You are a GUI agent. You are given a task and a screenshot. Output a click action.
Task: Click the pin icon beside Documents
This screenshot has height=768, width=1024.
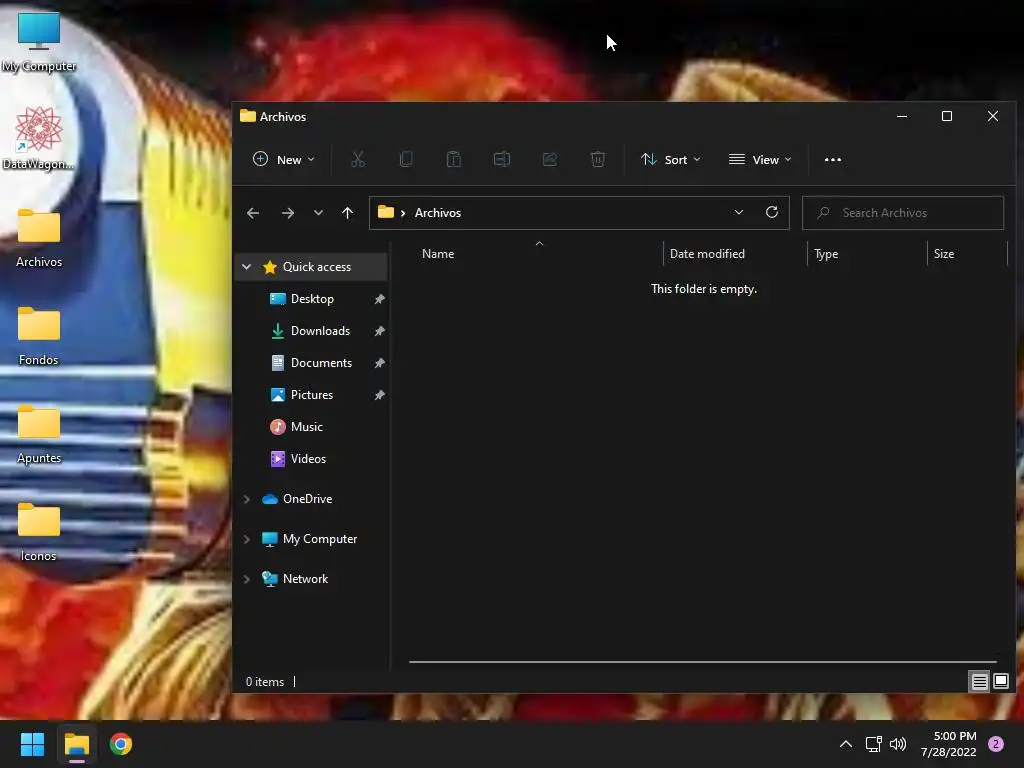[379, 363]
